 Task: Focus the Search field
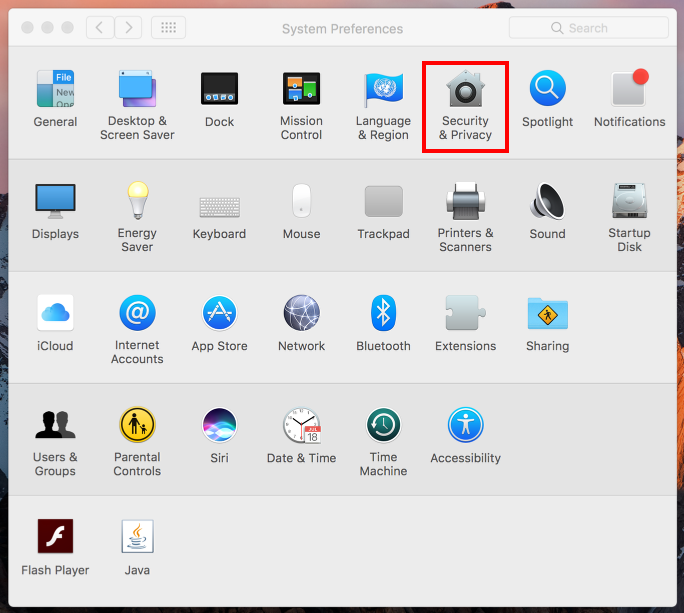pyautogui.click(x=588, y=28)
